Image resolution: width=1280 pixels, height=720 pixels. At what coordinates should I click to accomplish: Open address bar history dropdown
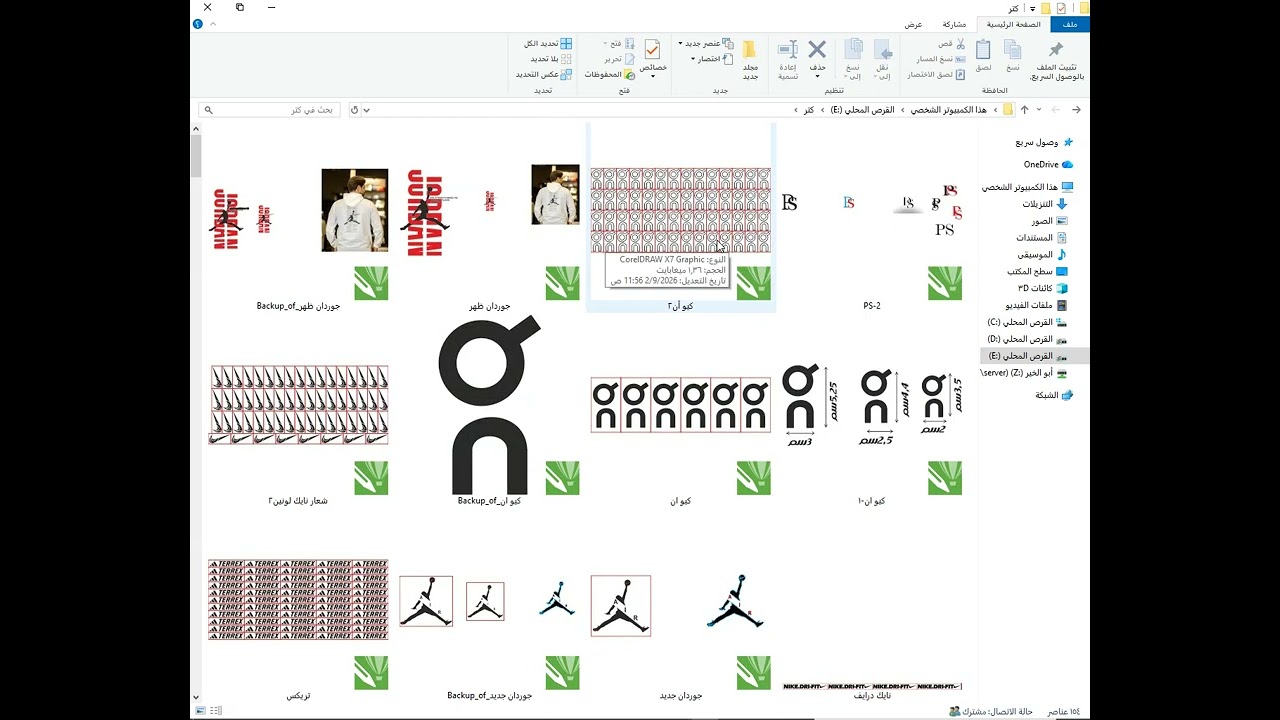click(x=367, y=110)
